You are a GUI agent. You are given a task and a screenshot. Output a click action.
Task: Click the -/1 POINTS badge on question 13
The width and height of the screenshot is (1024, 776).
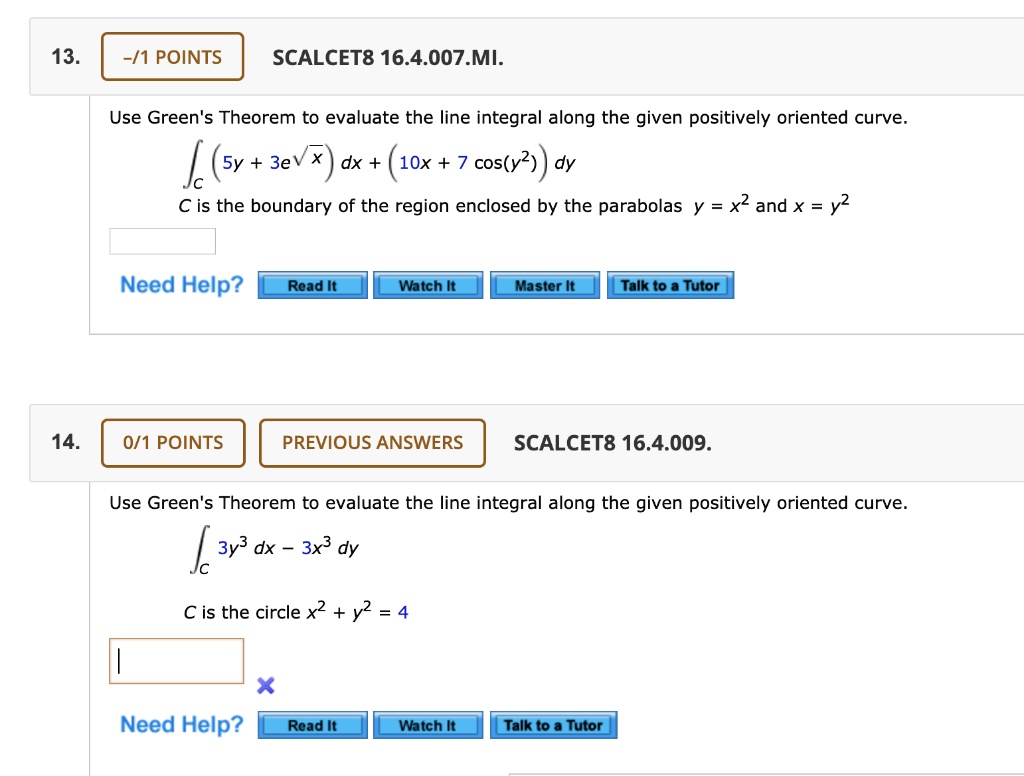click(x=172, y=56)
